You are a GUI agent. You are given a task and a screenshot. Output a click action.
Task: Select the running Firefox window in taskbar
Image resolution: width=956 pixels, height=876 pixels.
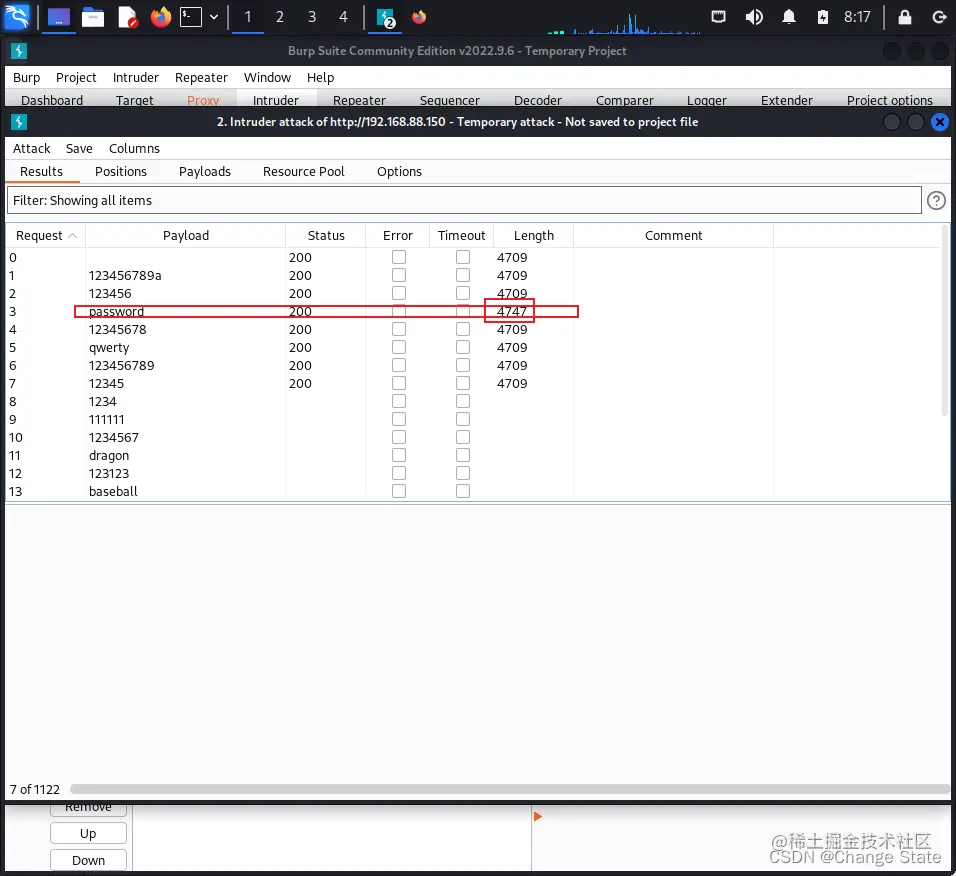point(419,17)
